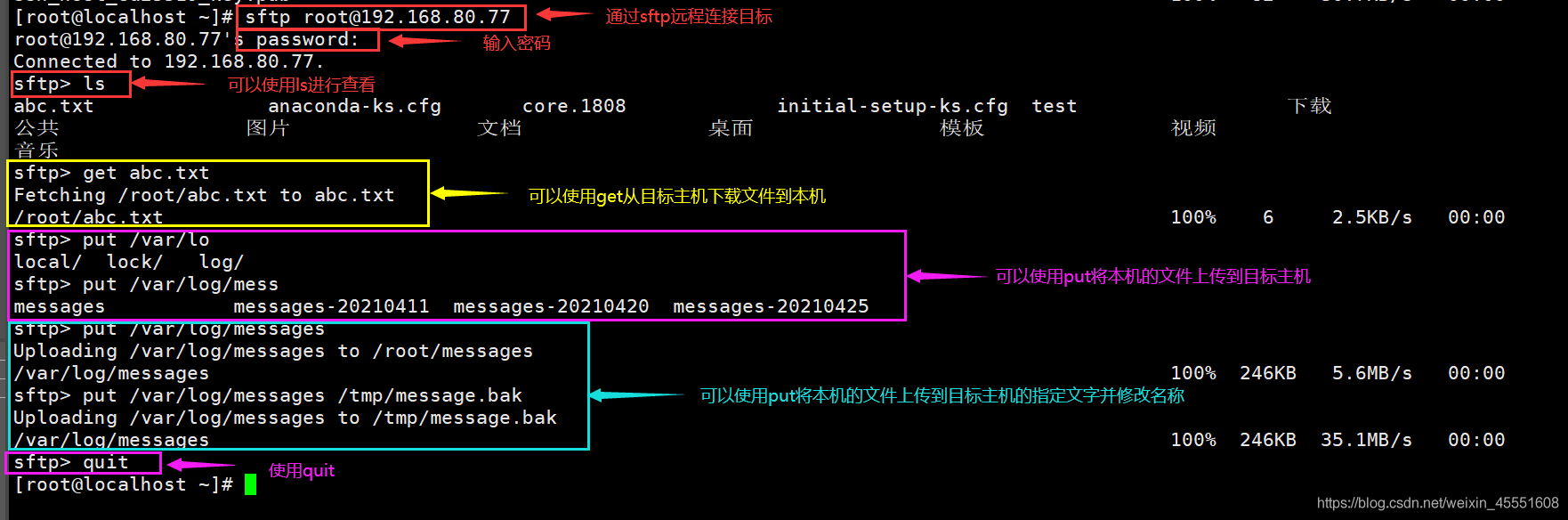
Task: Click the cyan arrow beside upload annotation
Action: pyautogui.click(x=635, y=394)
